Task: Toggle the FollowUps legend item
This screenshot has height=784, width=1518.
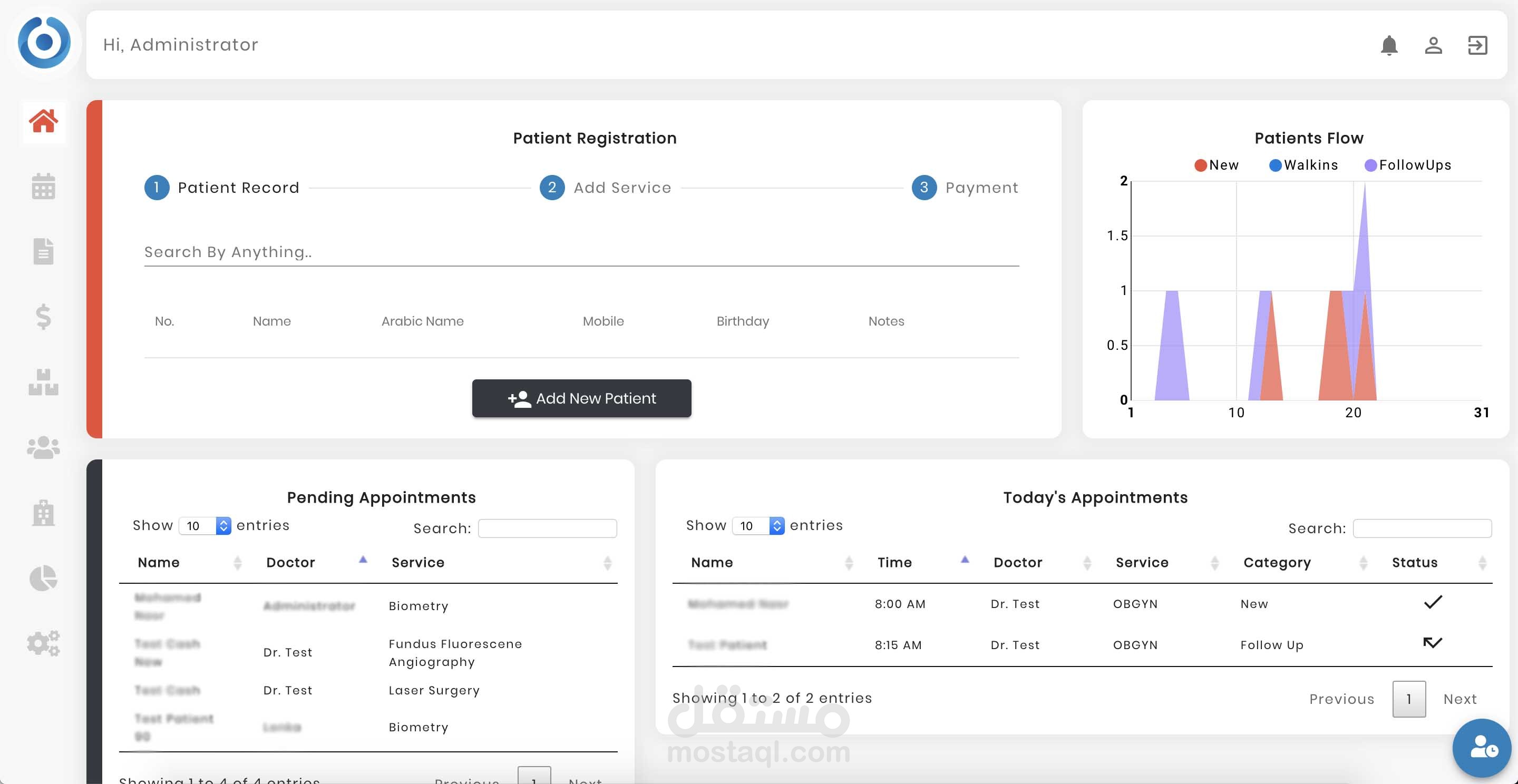Action: point(1407,165)
